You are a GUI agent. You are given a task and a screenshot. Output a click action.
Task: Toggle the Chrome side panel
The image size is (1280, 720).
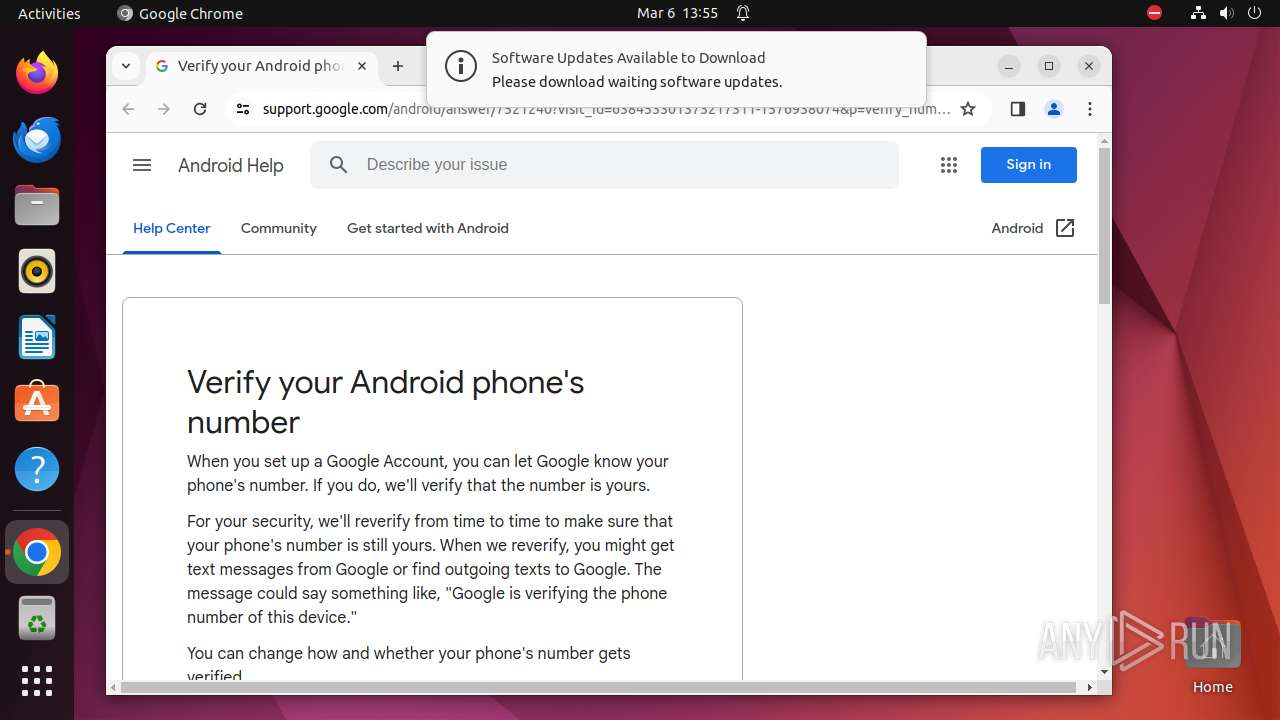(1018, 109)
